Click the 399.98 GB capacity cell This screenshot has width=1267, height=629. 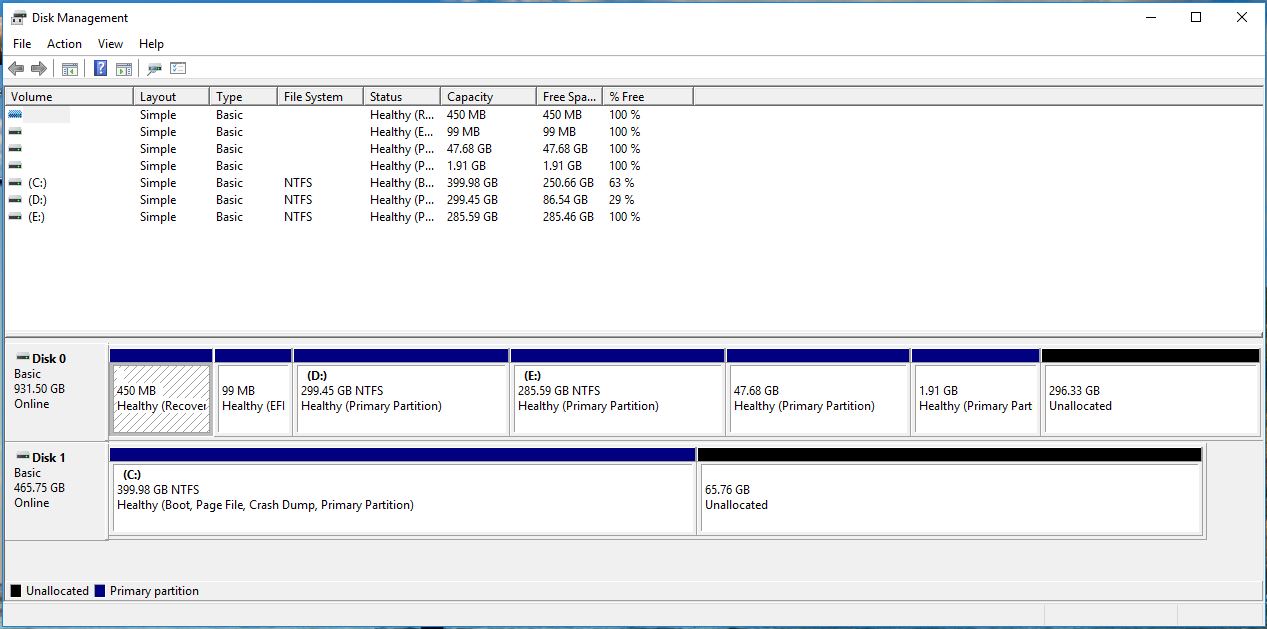click(472, 183)
